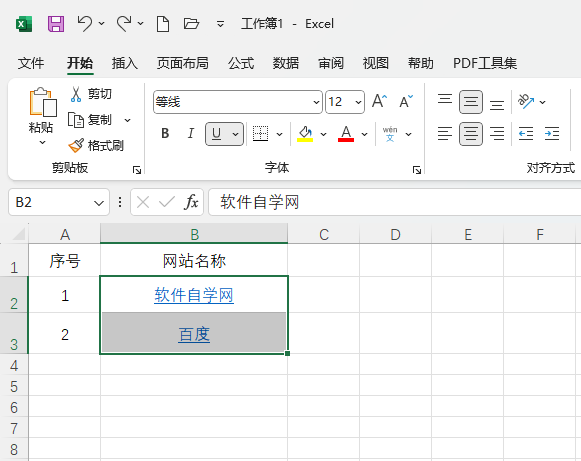Screen dimensions: 581x461
Task: Confirm formula entry with checkmark icon
Action: coord(167,202)
